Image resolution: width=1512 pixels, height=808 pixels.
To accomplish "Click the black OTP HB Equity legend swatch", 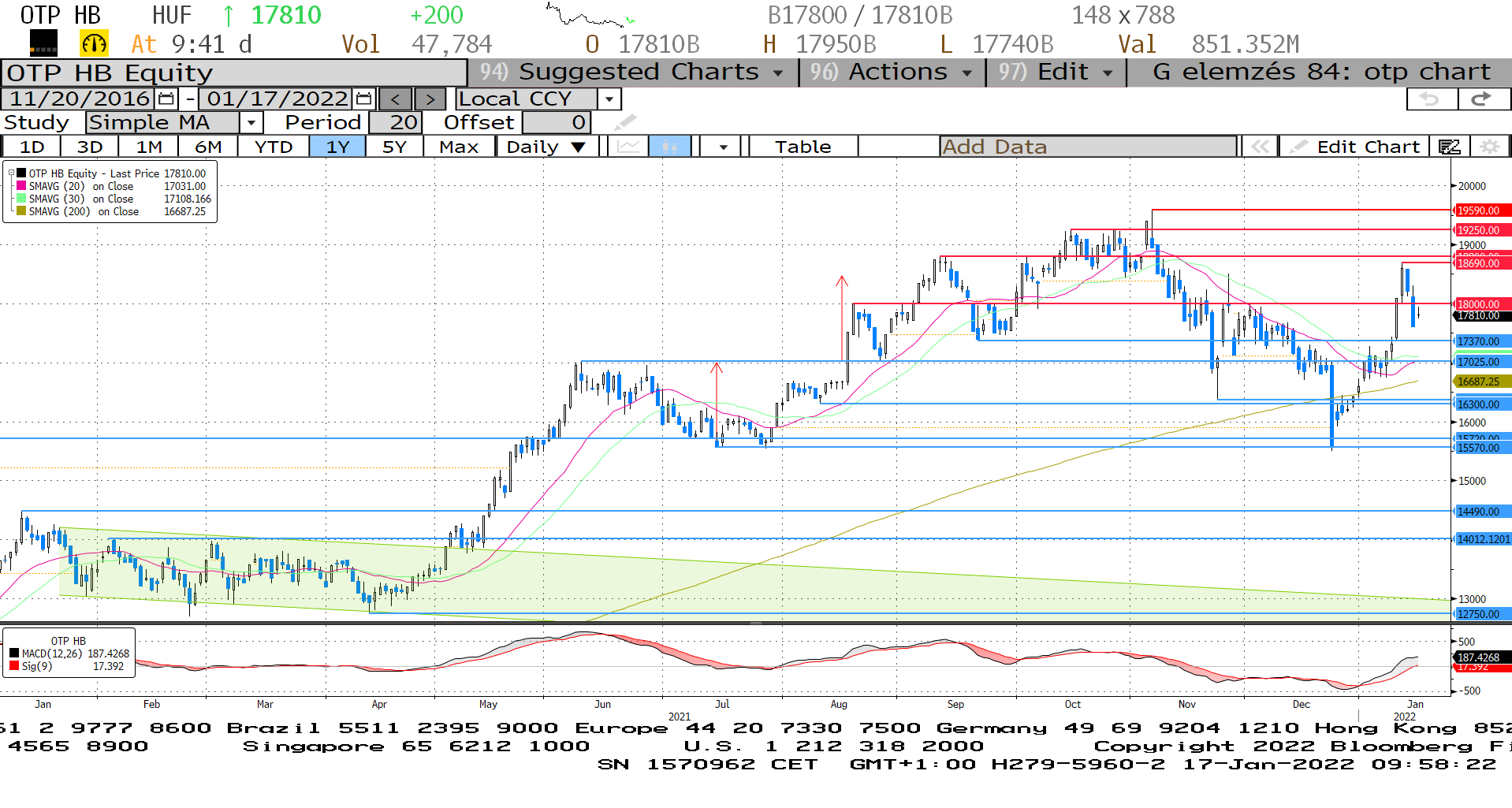I will [21, 173].
